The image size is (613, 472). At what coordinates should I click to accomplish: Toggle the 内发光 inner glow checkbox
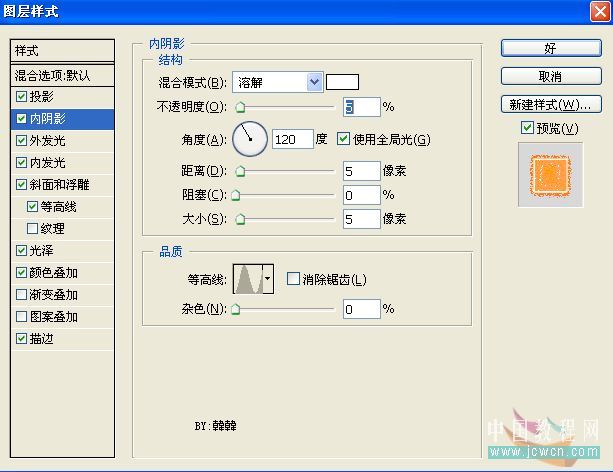21,162
